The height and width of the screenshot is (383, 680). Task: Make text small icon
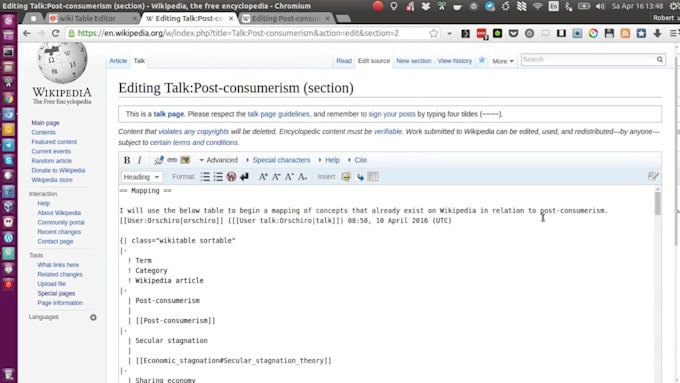pyautogui.click(x=276, y=177)
